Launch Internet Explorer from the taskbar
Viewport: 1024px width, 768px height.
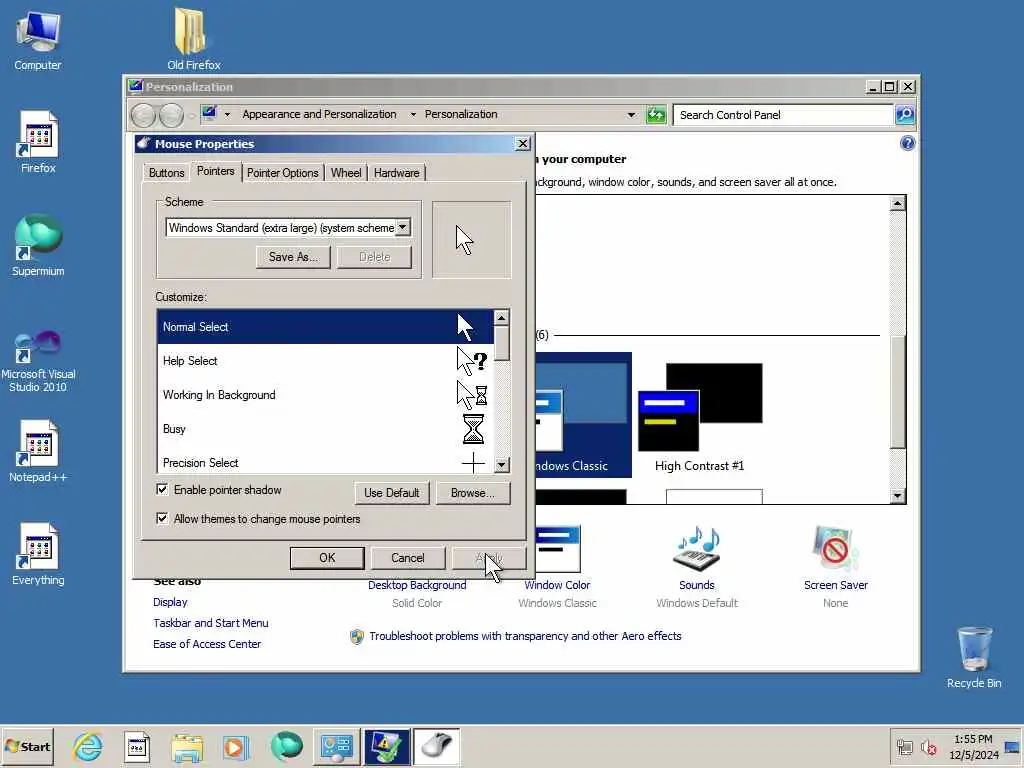[88, 746]
